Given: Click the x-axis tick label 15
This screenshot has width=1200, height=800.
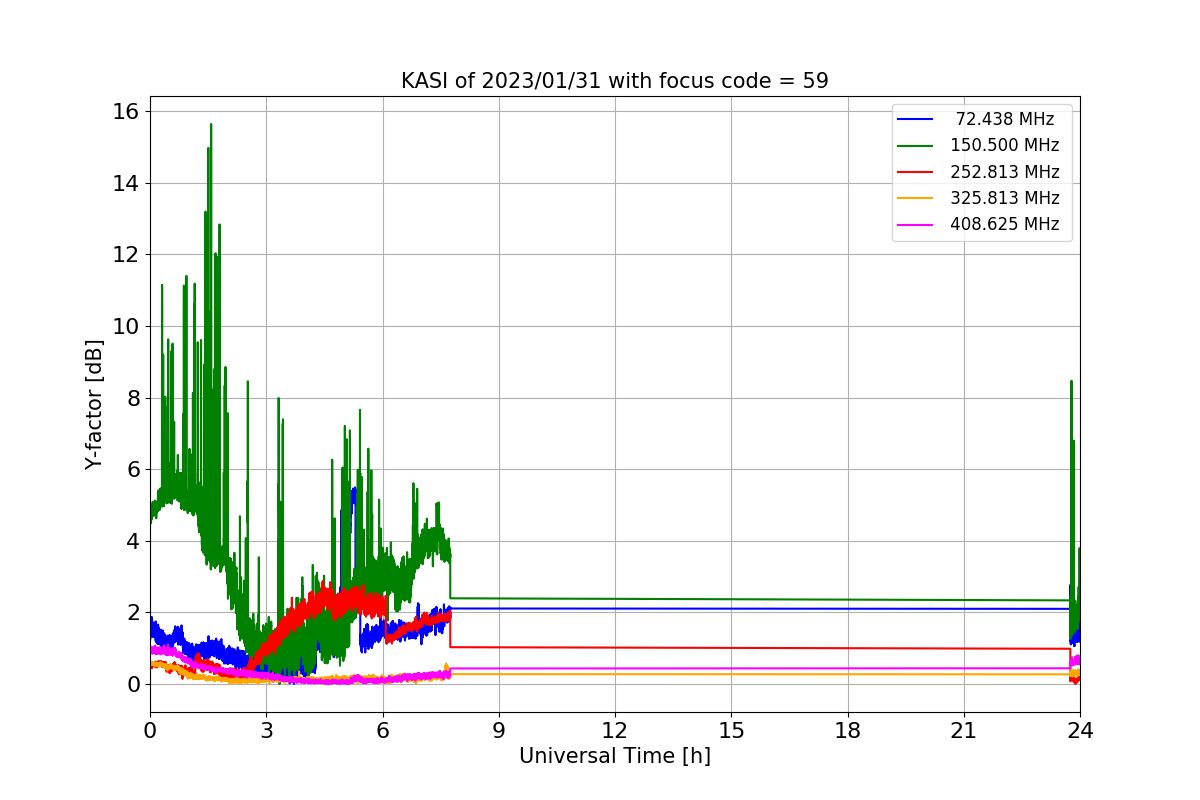Looking at the screenshot, I should 731,731.
